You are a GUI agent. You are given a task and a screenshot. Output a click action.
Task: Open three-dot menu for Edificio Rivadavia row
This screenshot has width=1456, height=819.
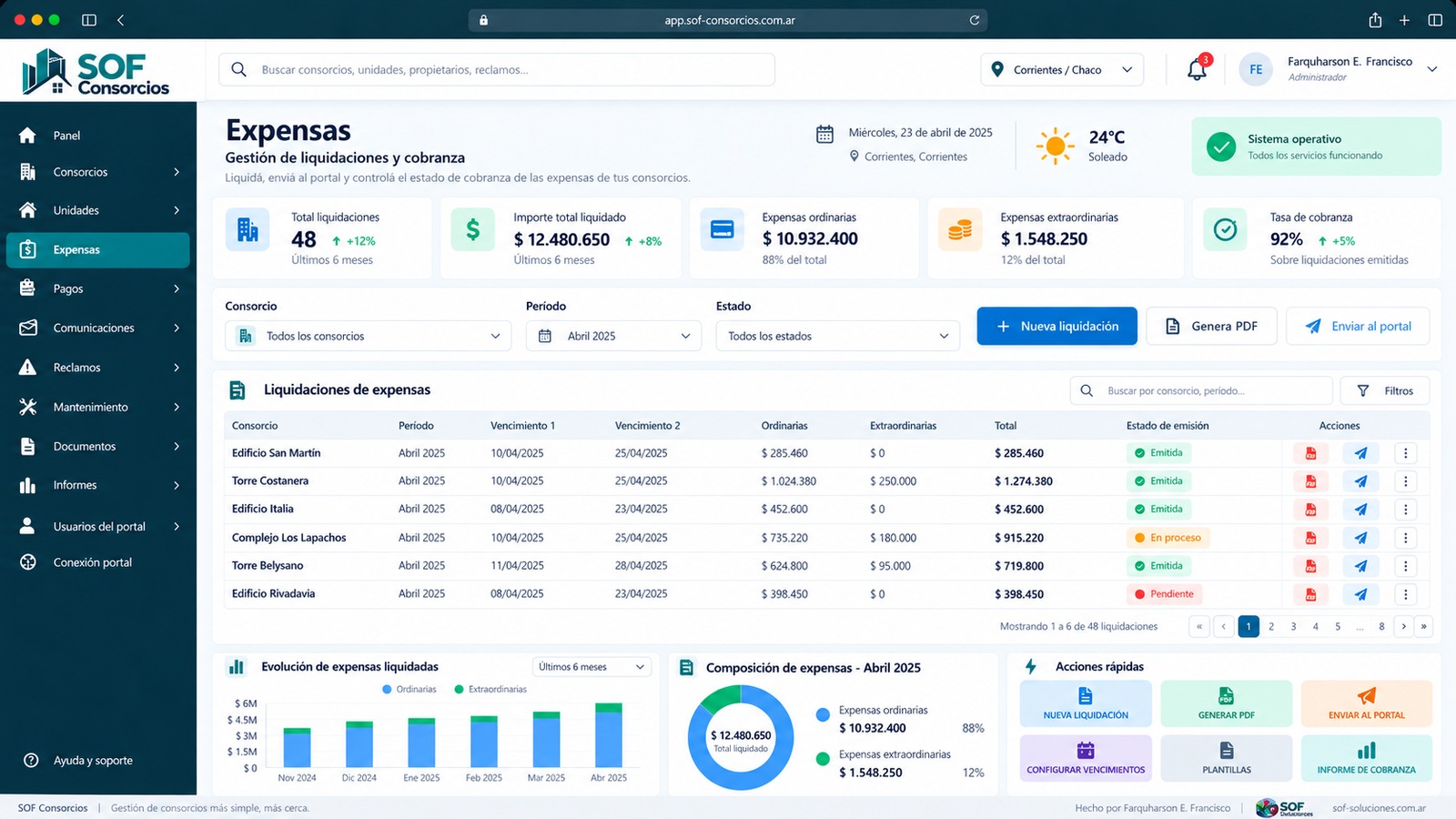(x=1406, y=594)
